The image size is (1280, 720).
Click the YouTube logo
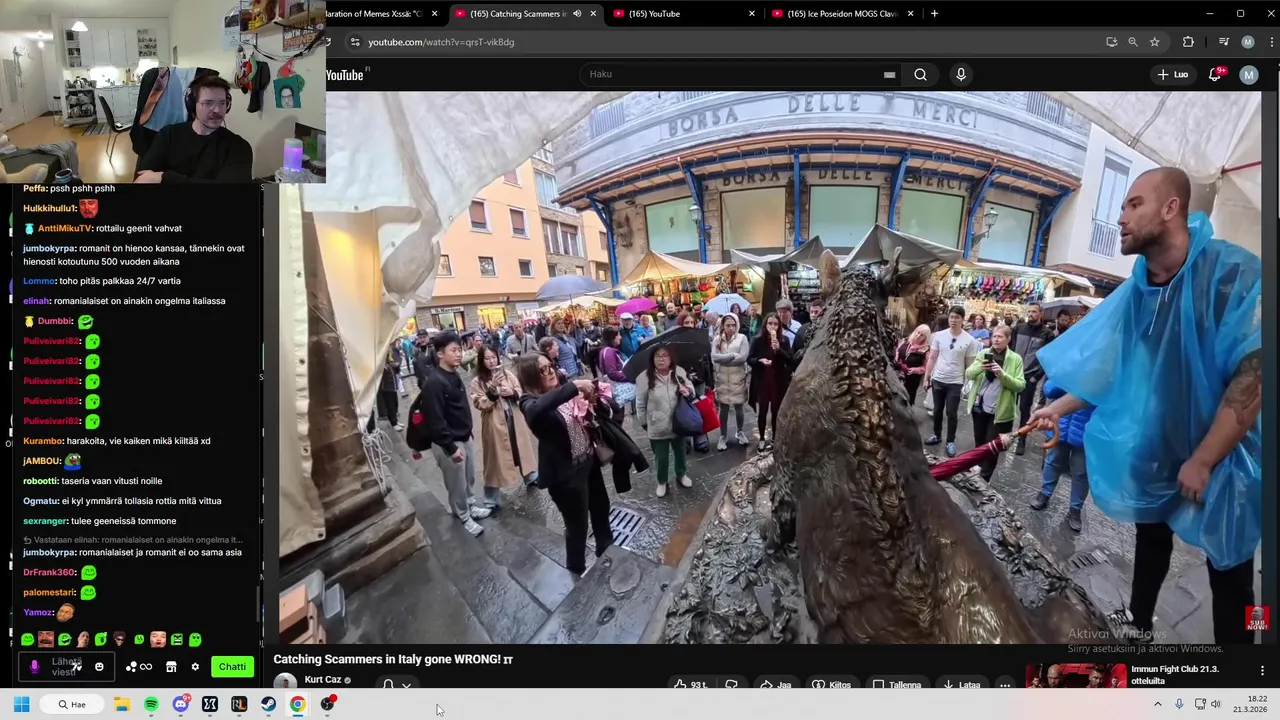[345, 75]
